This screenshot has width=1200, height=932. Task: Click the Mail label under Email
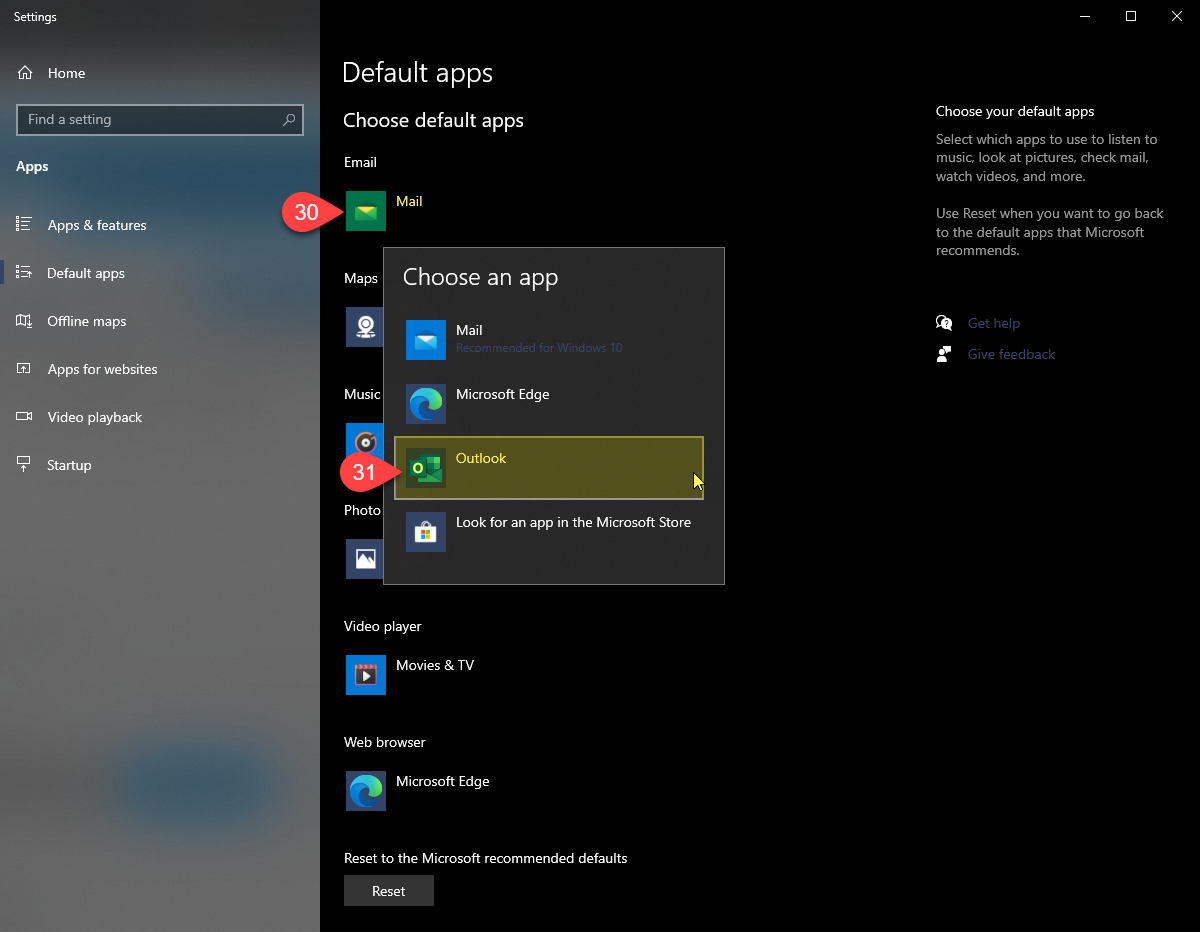click(x=409, y=201)
